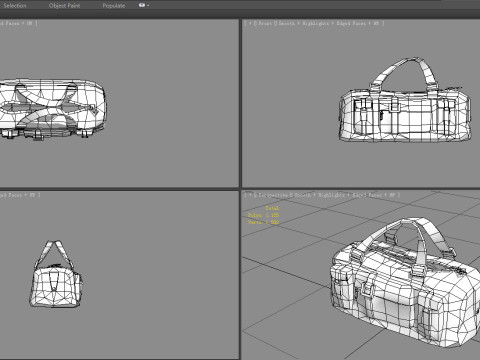Open the Selection ribbon tab
Image resolution: width=480 pixels, height=360 pixels.
tap(15, 6)
